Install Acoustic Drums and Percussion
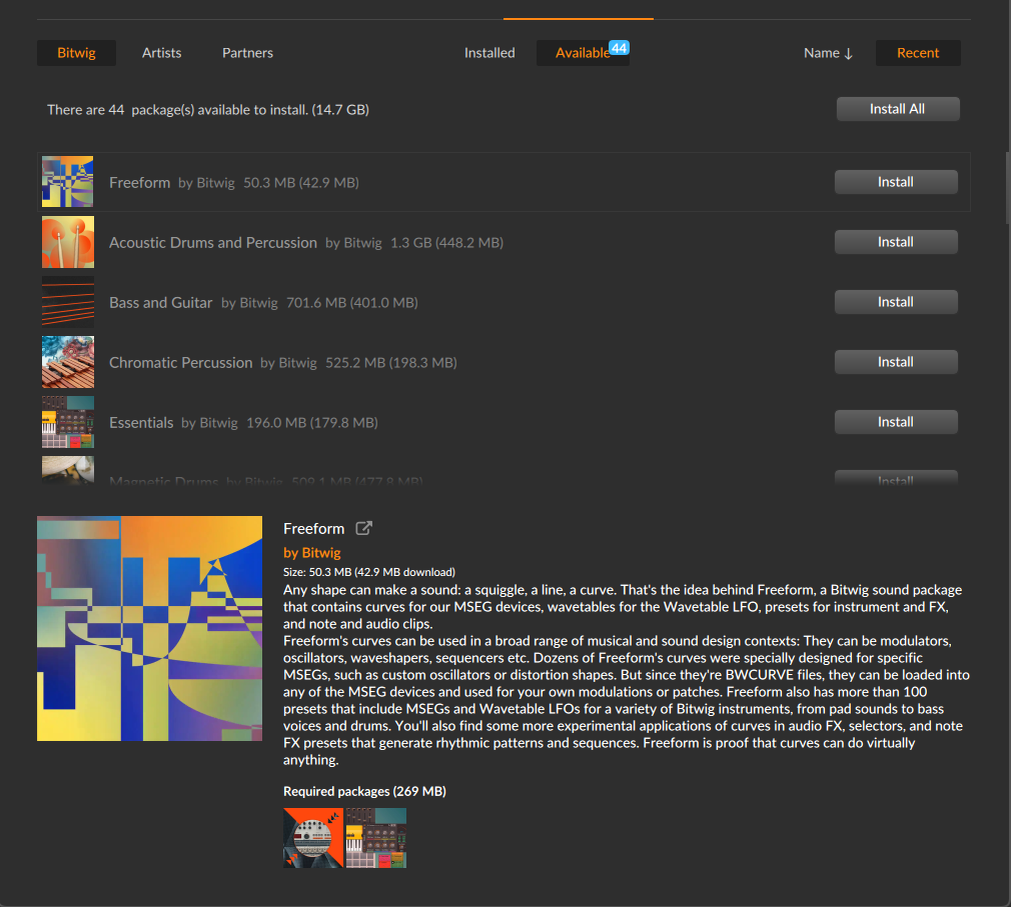 [896, 242]
